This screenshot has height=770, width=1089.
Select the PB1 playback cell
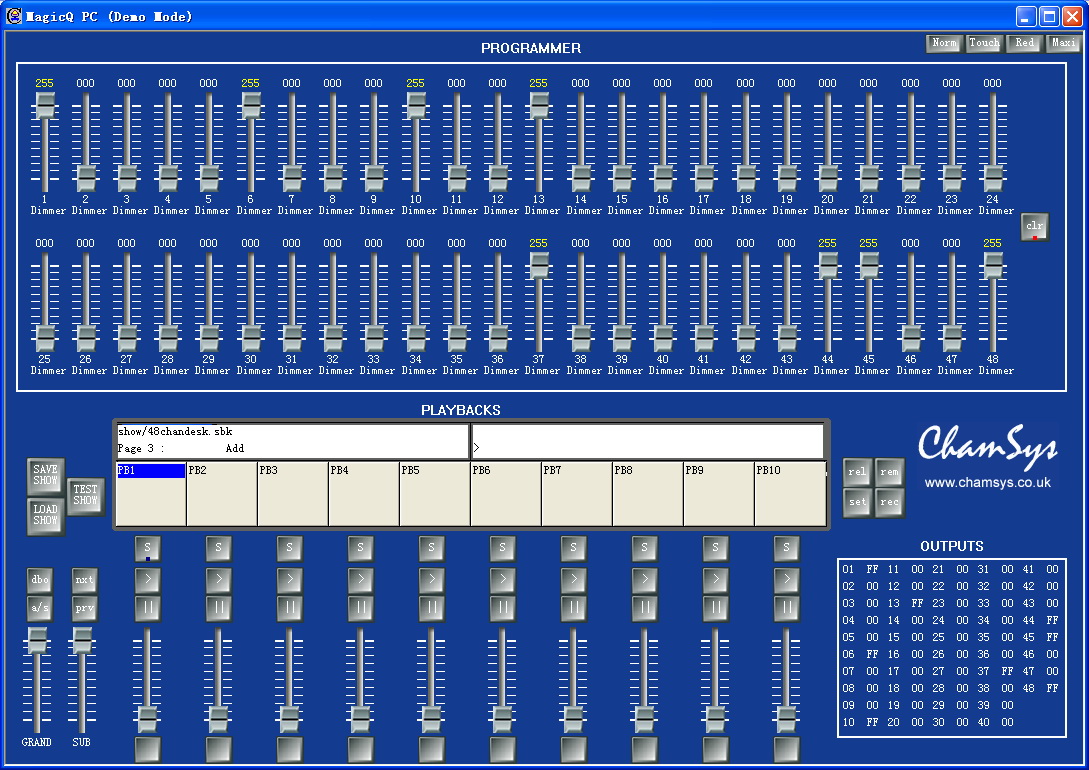(151, 494)
